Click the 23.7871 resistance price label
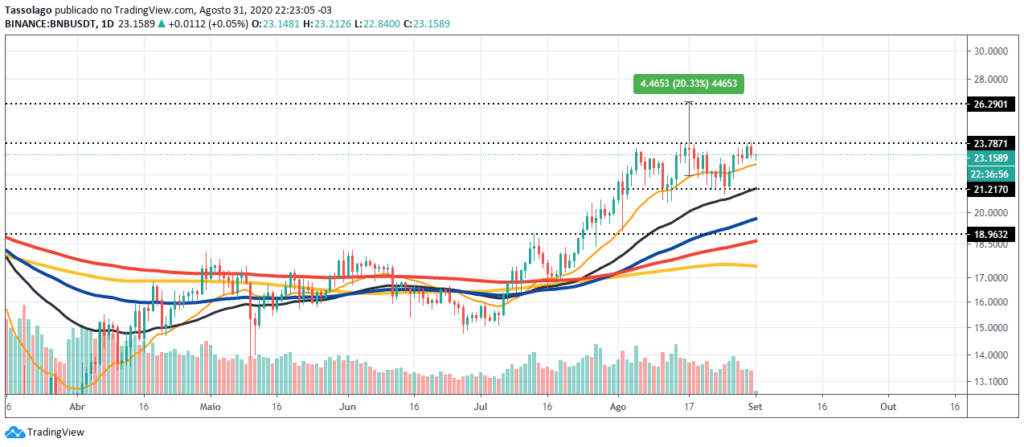This screenshot has height=447, width=1024. (991, 144)
